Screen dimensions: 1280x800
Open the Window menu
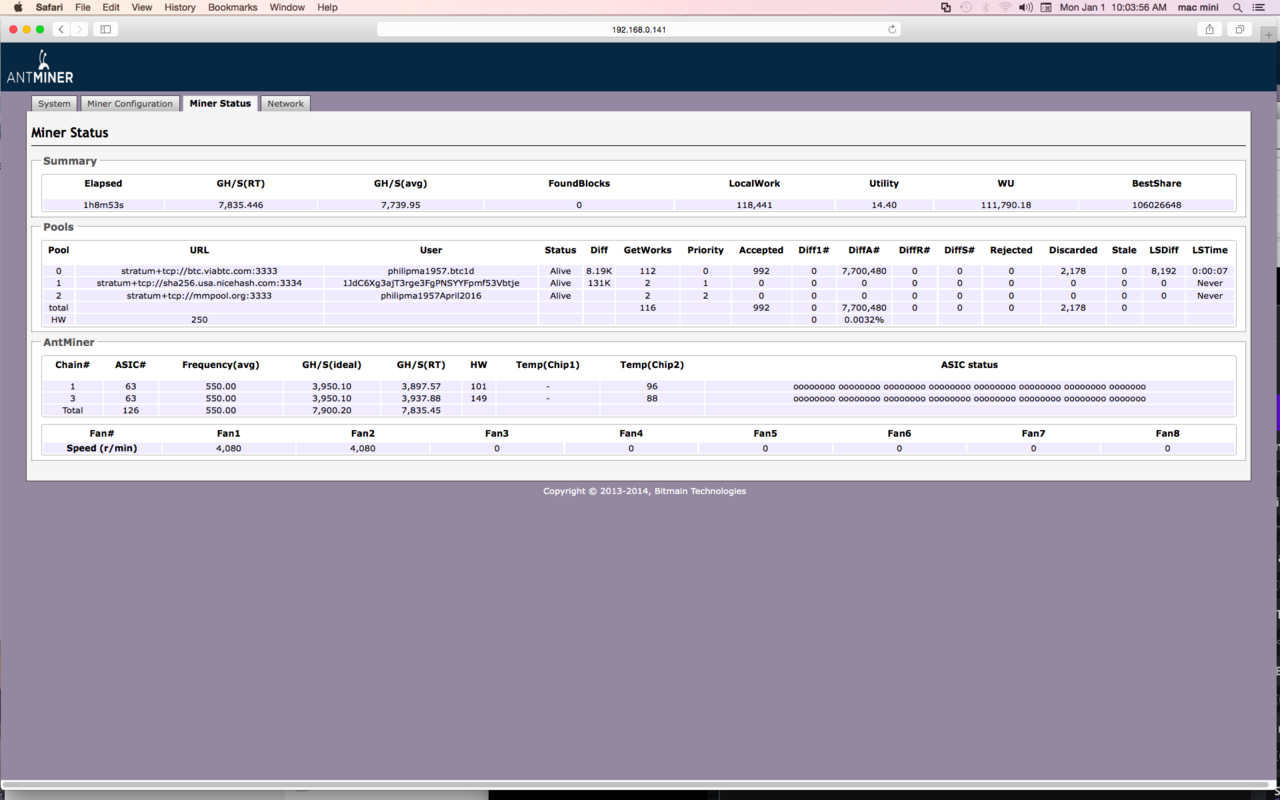coord(287,7)
